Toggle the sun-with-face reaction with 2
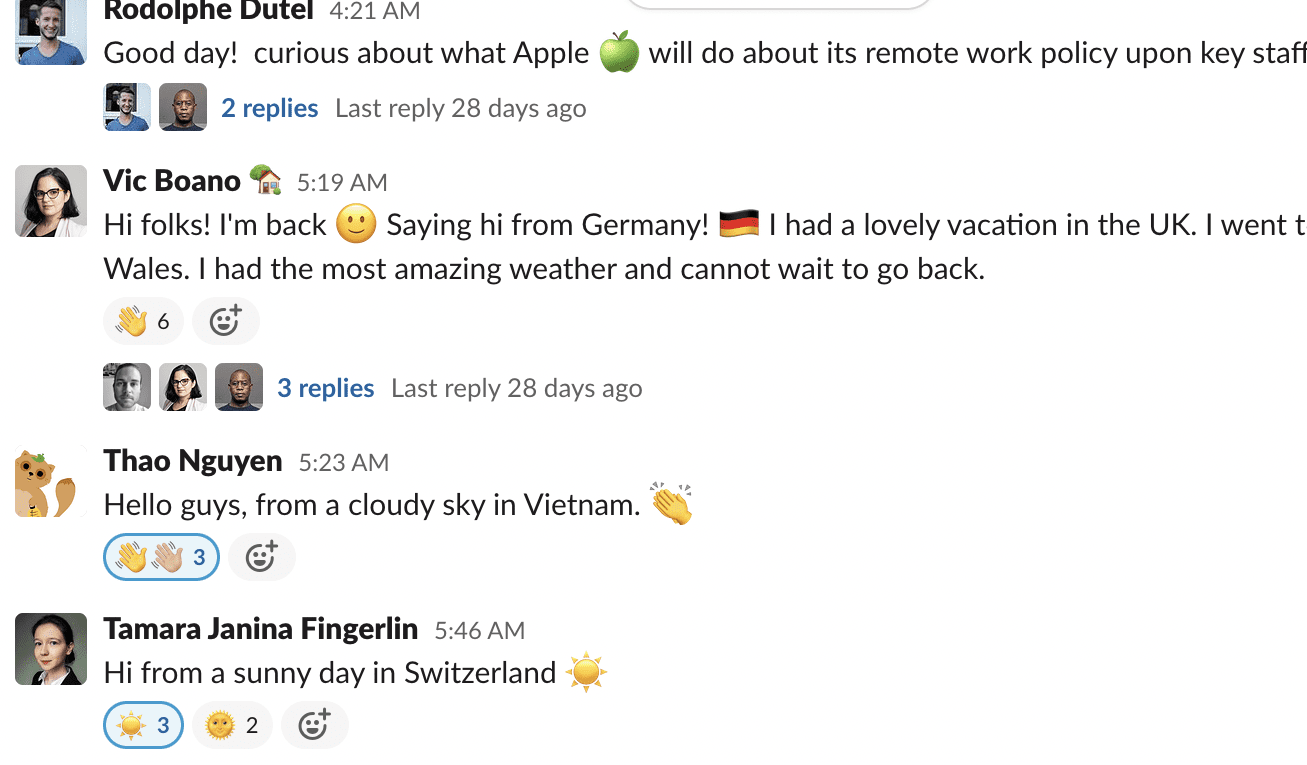The width and height of the screenshot is (1307, 765). (232, 725)
